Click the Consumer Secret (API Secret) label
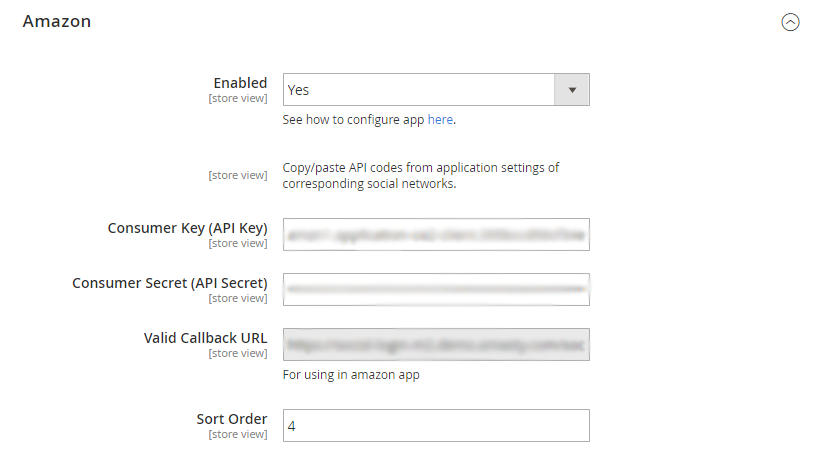Viewport: 822px width, 467px height. pyautogui.click(x=169, y=283)
